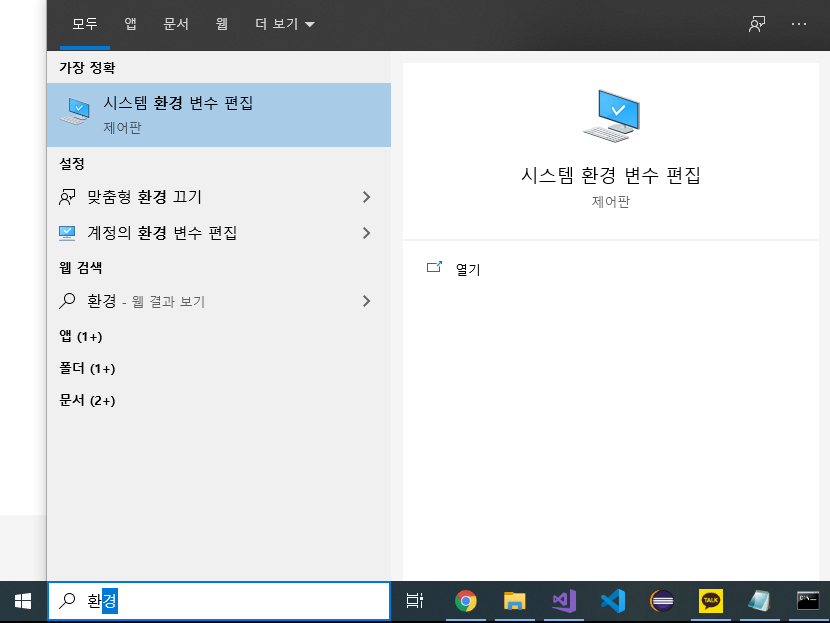Expand the 폴더 (1+) results group

(x=87, y=368)
